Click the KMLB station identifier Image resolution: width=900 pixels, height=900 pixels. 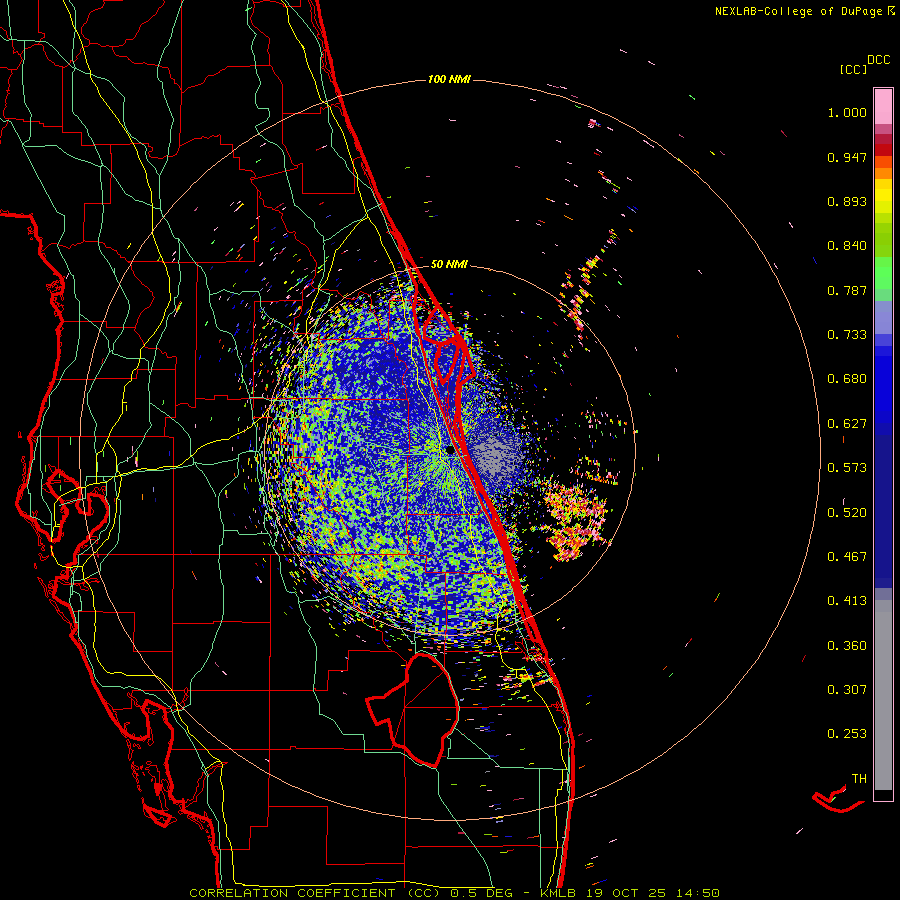coord(560,893)
